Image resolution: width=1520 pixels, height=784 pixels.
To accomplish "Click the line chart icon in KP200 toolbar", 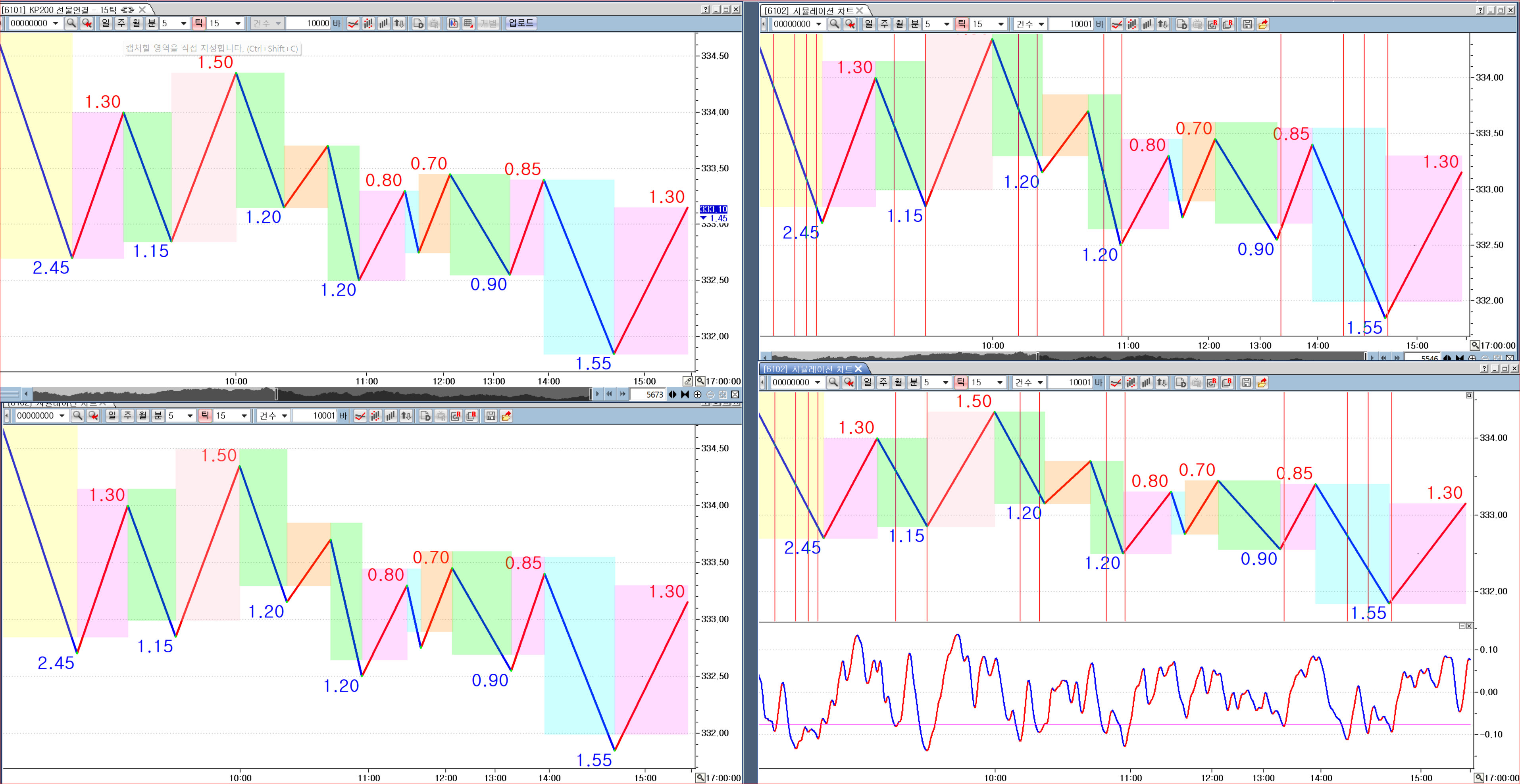I will [353, 23].
